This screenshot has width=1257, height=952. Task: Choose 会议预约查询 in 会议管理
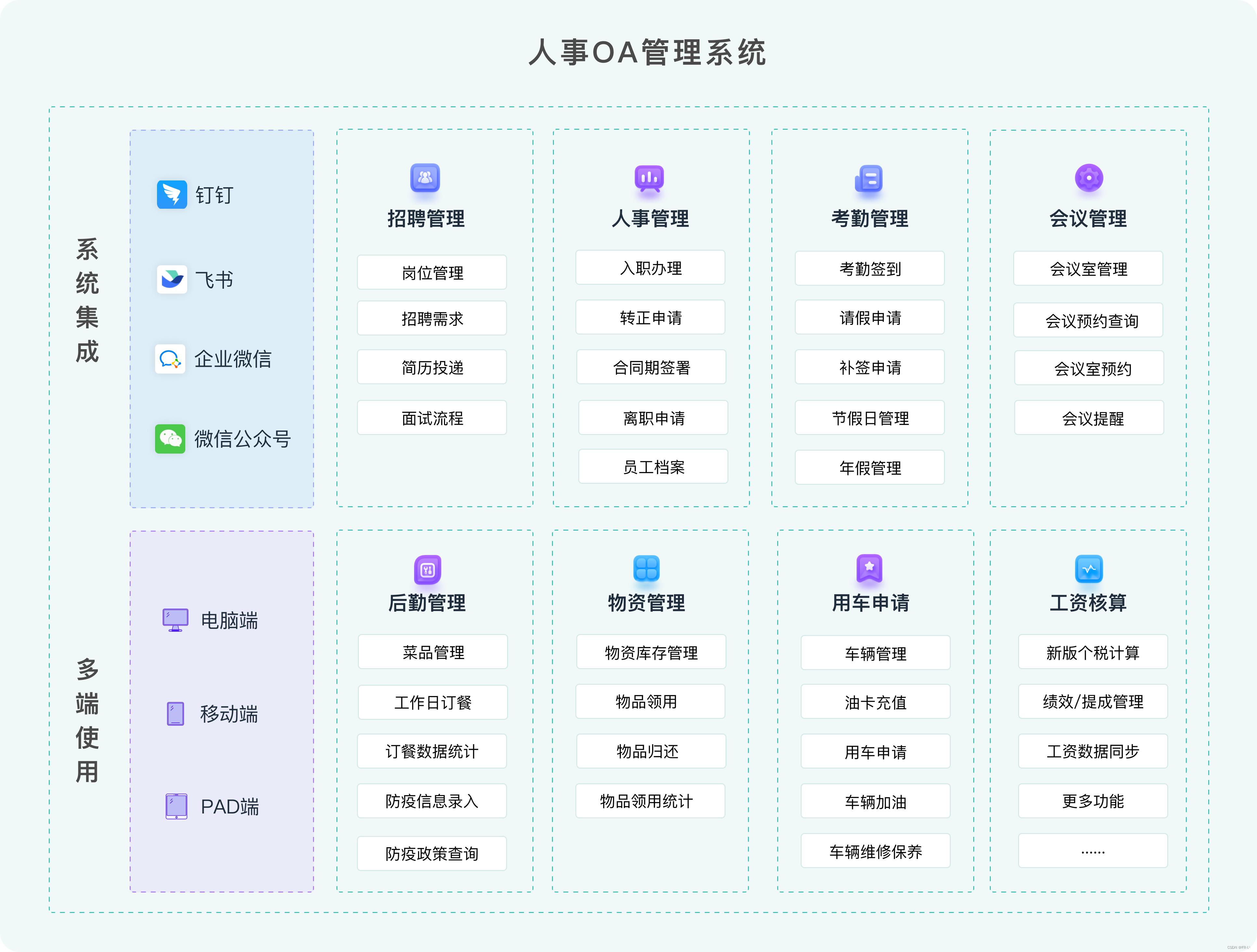(x=1088, y=321)
